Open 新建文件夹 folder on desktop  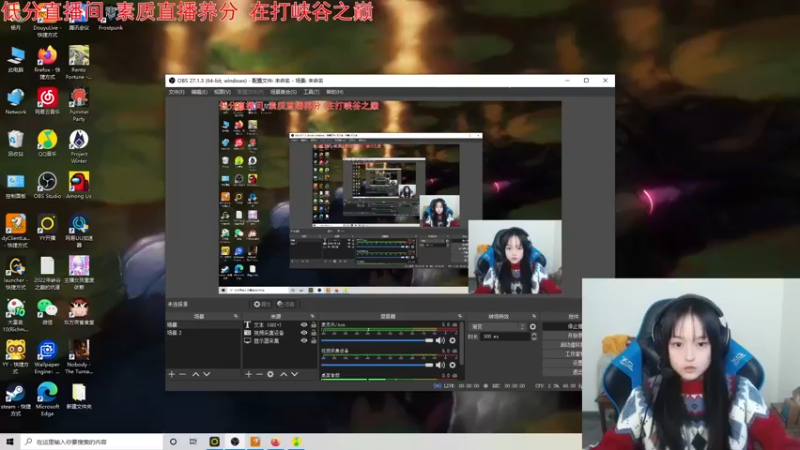pyautogui.click(x=79, y=396)
